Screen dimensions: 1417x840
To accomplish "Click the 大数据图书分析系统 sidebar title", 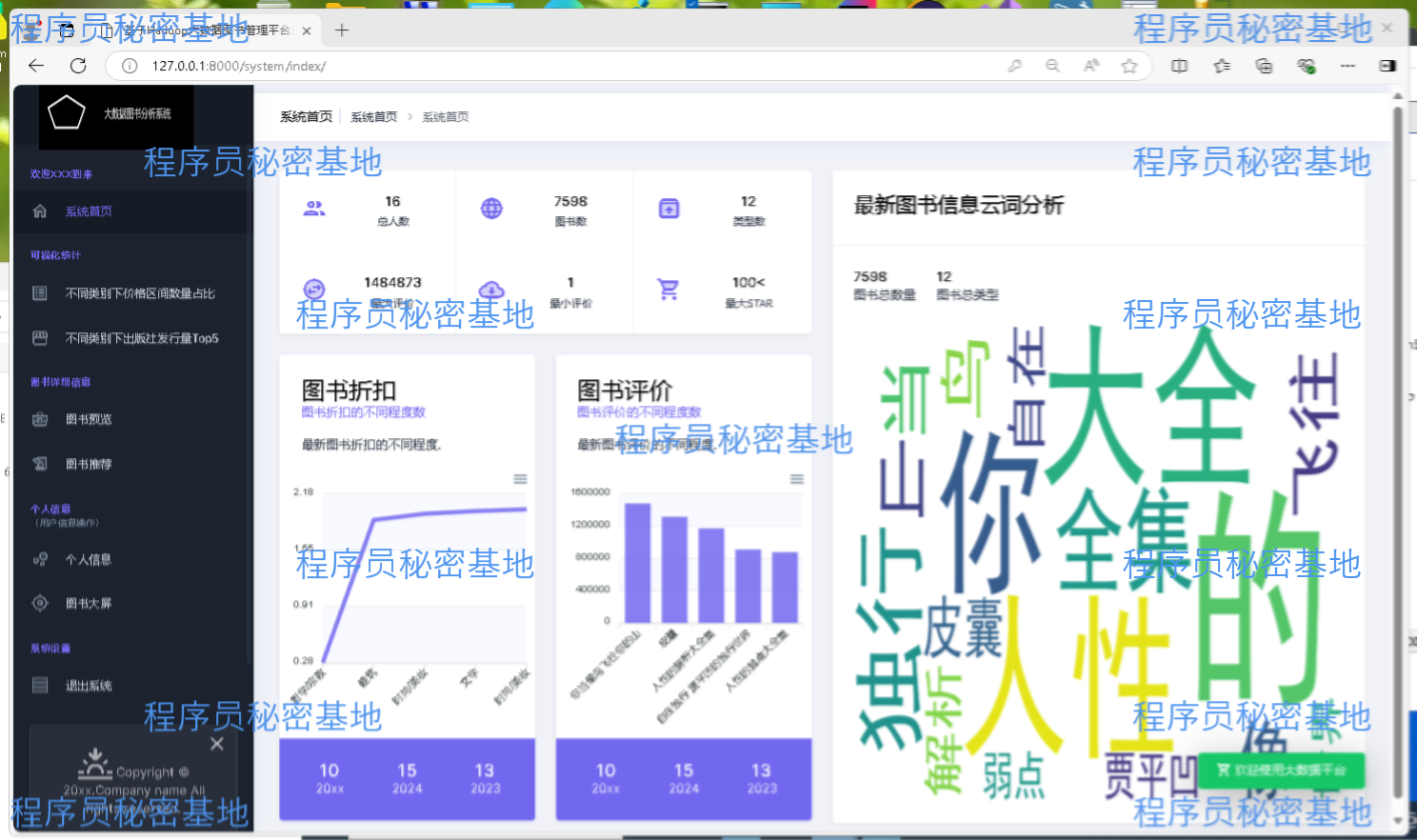I will [x=137, y=113].
